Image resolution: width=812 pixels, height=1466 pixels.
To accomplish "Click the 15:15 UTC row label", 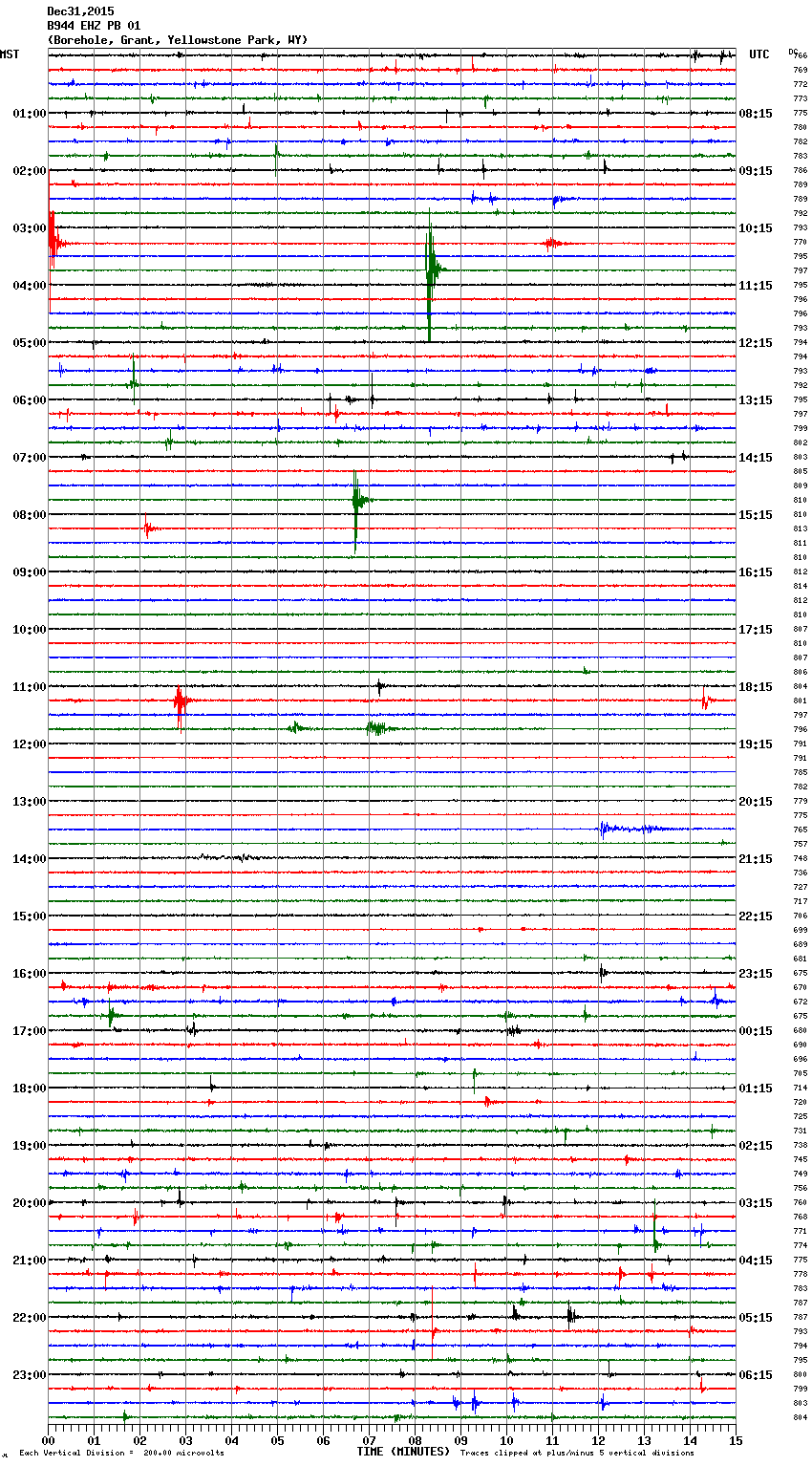I will (x=756, y=515).
